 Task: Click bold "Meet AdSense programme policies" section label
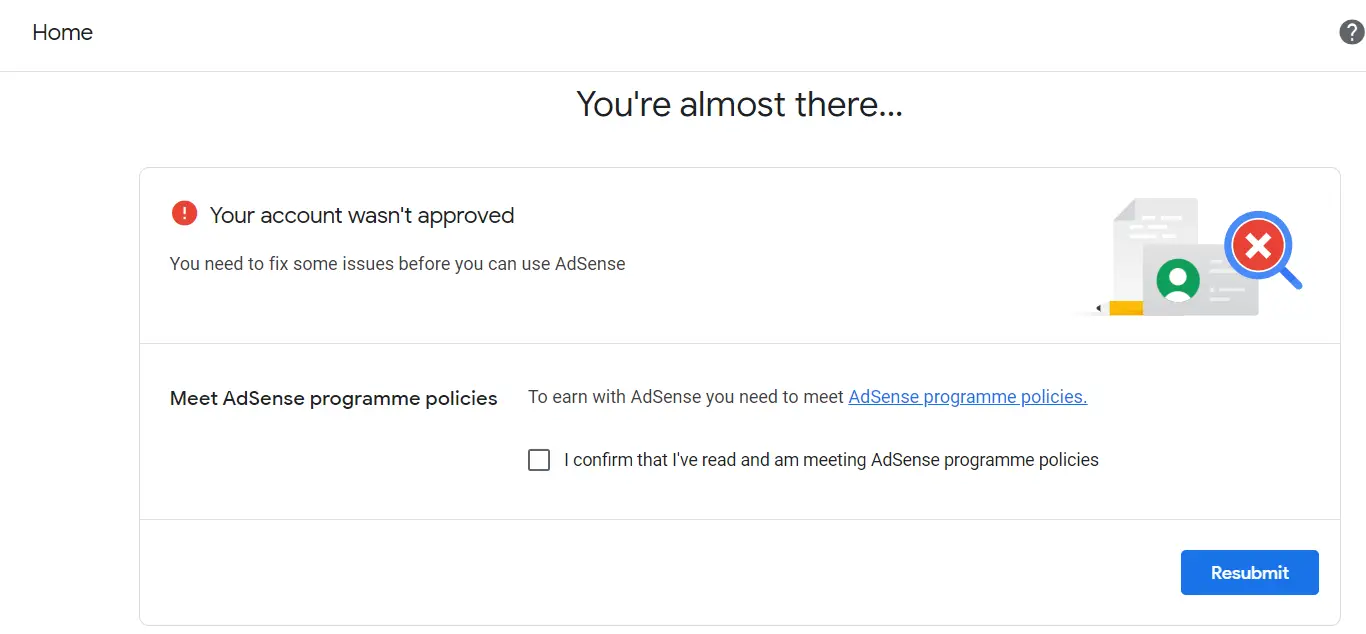(x=334, y=398)
